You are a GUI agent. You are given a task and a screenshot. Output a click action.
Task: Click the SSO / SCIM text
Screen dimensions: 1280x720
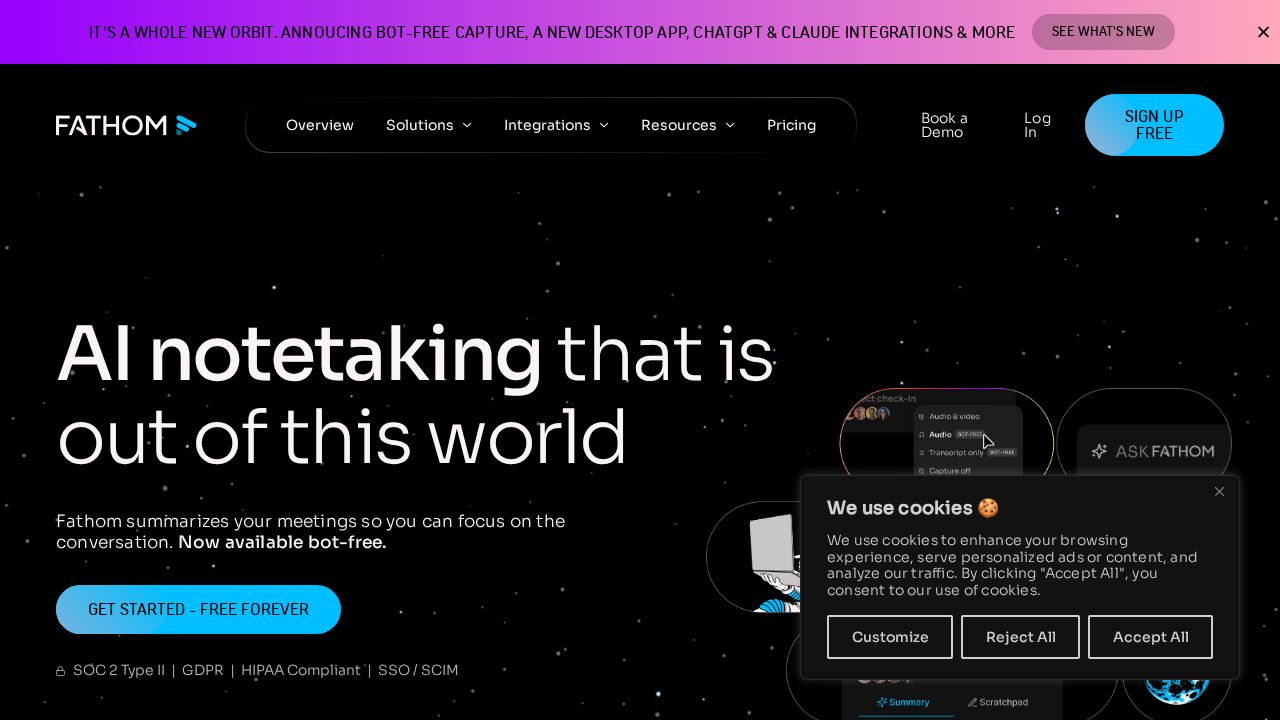(x=418, y=670)
